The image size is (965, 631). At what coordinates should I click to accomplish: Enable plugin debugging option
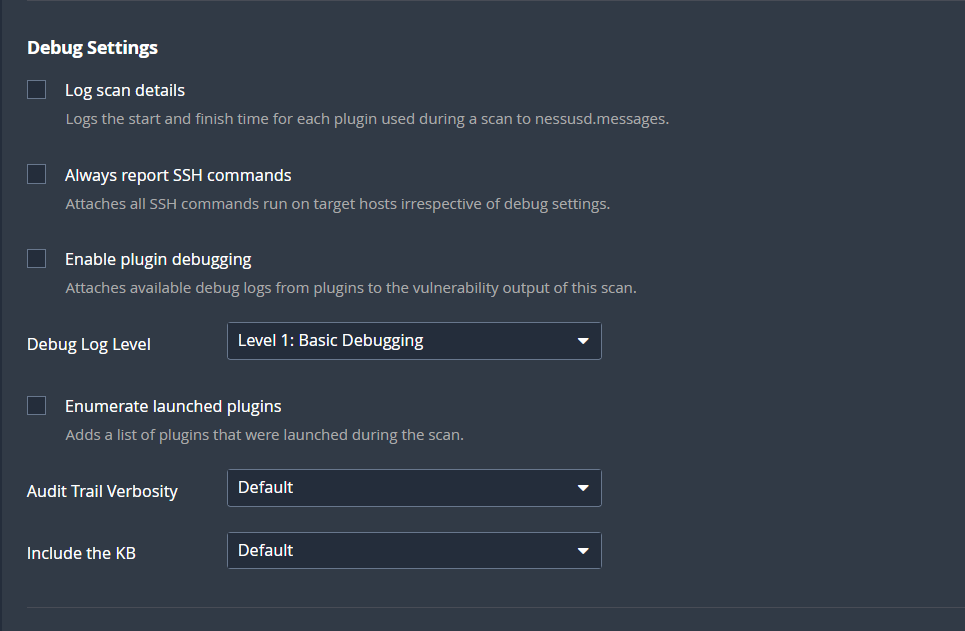36,258
